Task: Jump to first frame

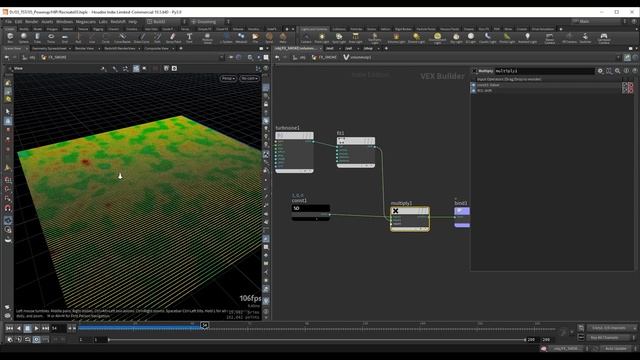Action: pos(9,328)
